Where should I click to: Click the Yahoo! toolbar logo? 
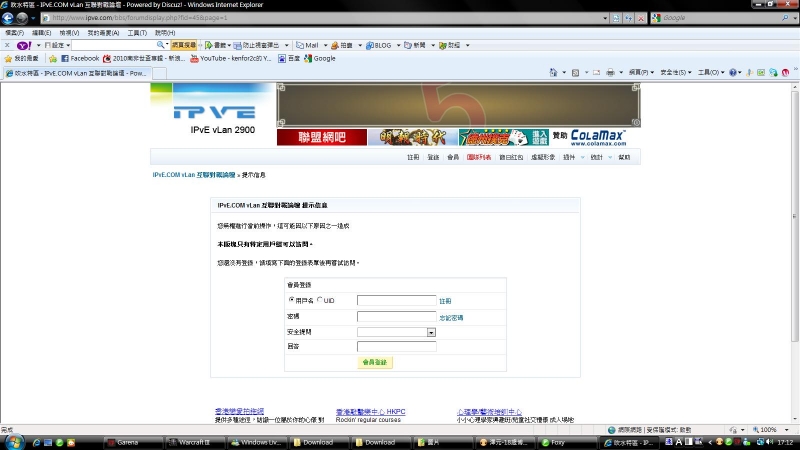click(x=24, y=45)
